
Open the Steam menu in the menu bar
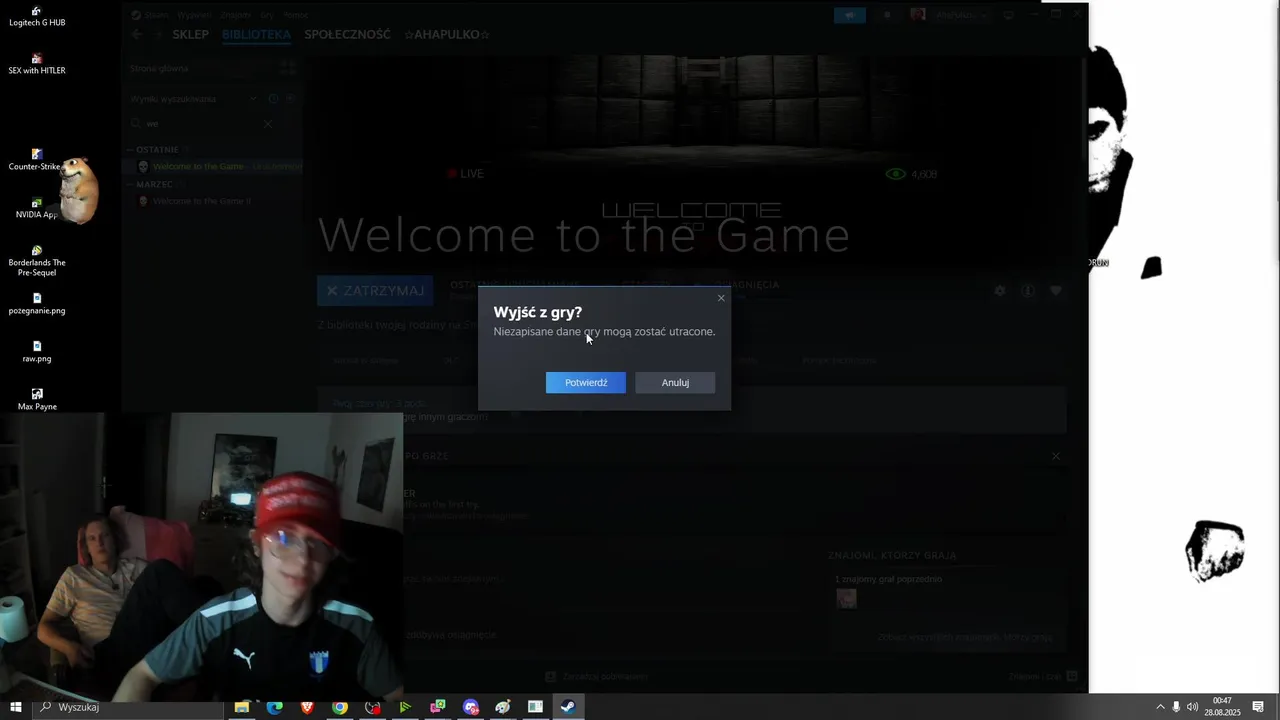tap(155, 15)
